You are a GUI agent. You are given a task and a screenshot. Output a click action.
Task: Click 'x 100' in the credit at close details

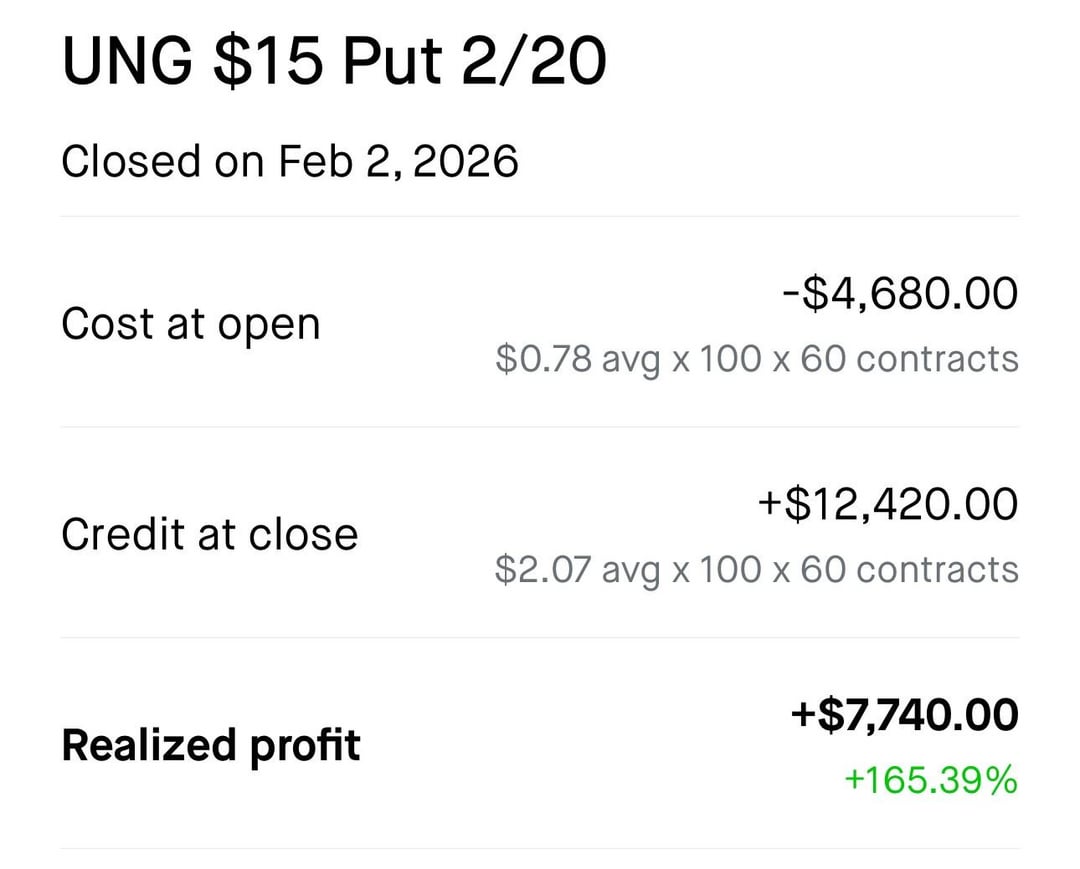[x=711, y=570]
